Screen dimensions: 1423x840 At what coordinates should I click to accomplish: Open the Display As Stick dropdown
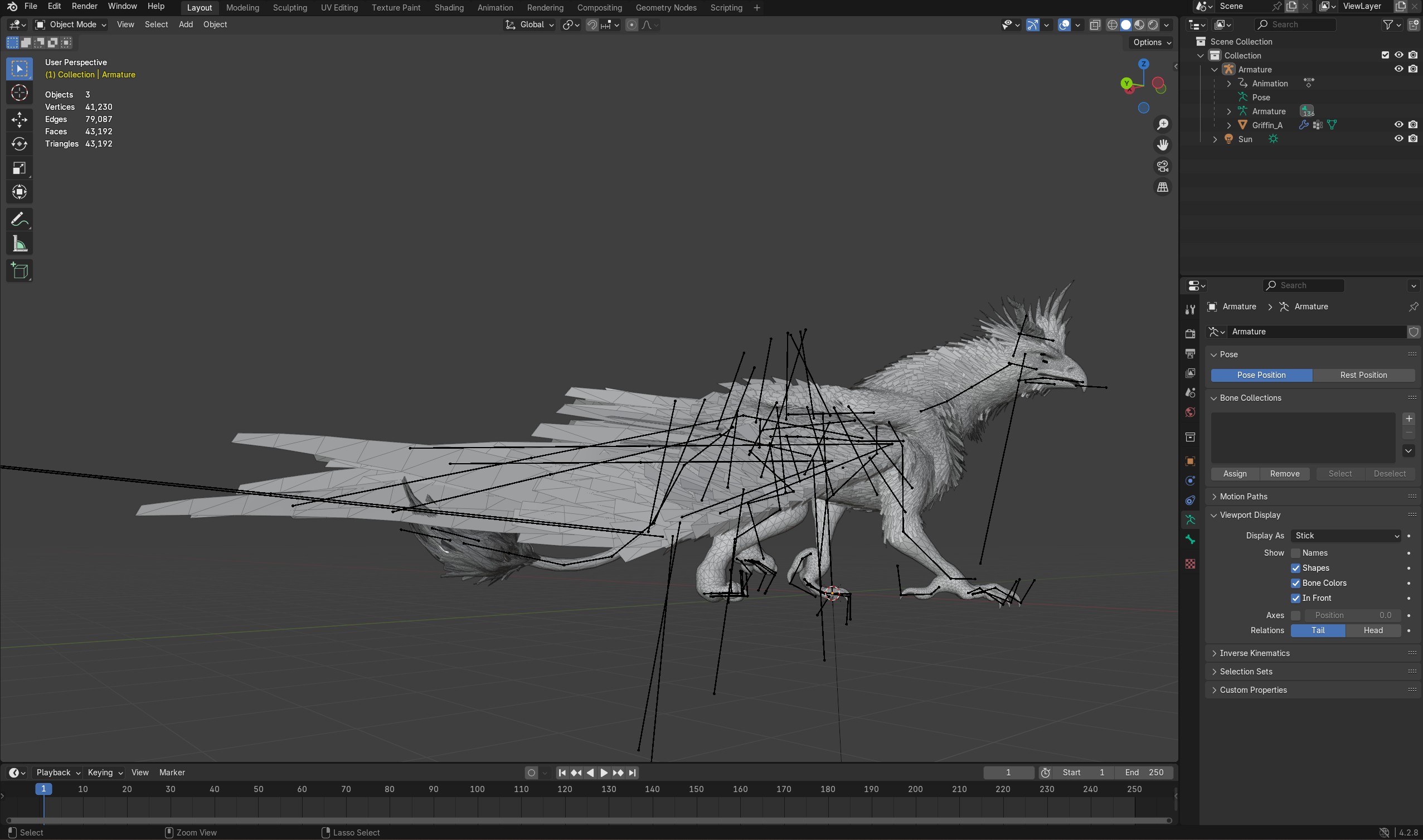click(x=1346, y=536)
